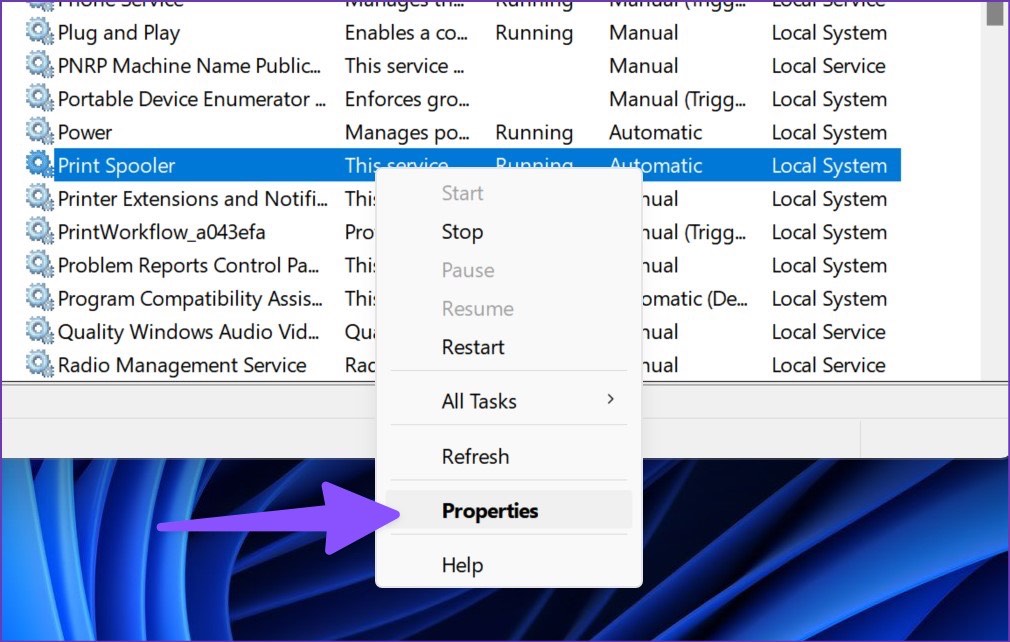
Task: Select the Radio Management Service row
Action: (182, 365)
